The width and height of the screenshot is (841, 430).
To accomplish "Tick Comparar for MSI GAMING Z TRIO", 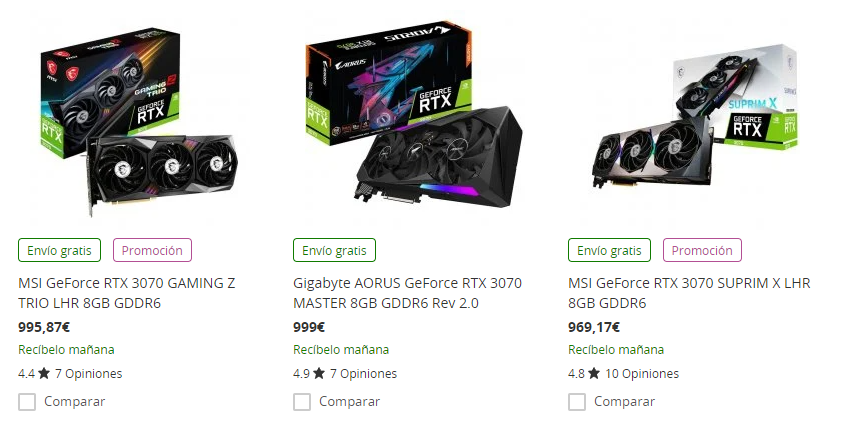I will (27, 402).
